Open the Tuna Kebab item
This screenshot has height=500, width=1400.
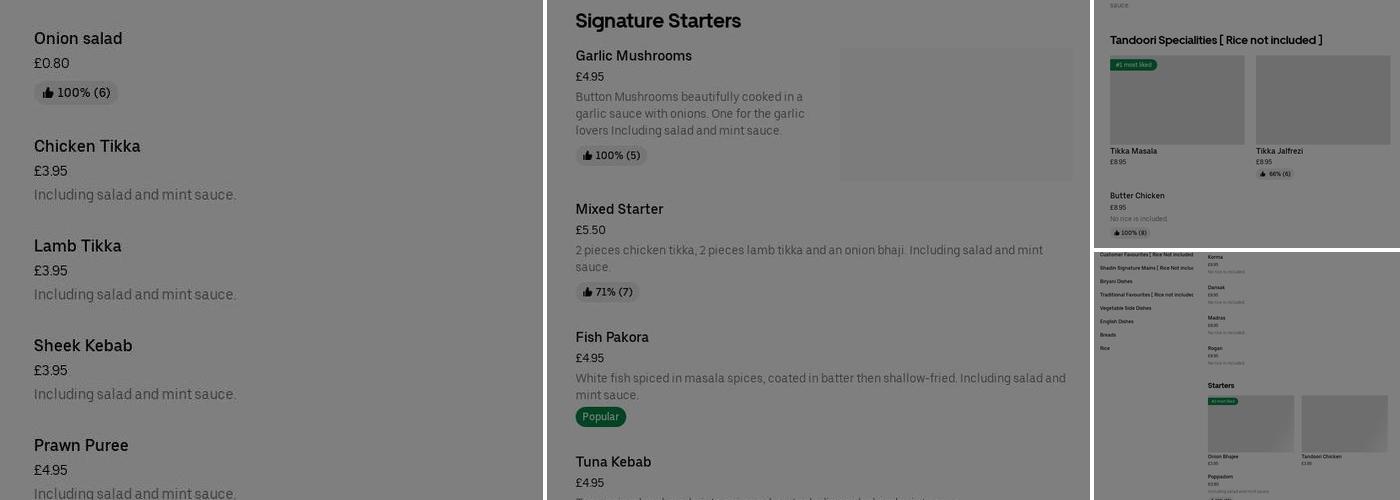(613, 462)
